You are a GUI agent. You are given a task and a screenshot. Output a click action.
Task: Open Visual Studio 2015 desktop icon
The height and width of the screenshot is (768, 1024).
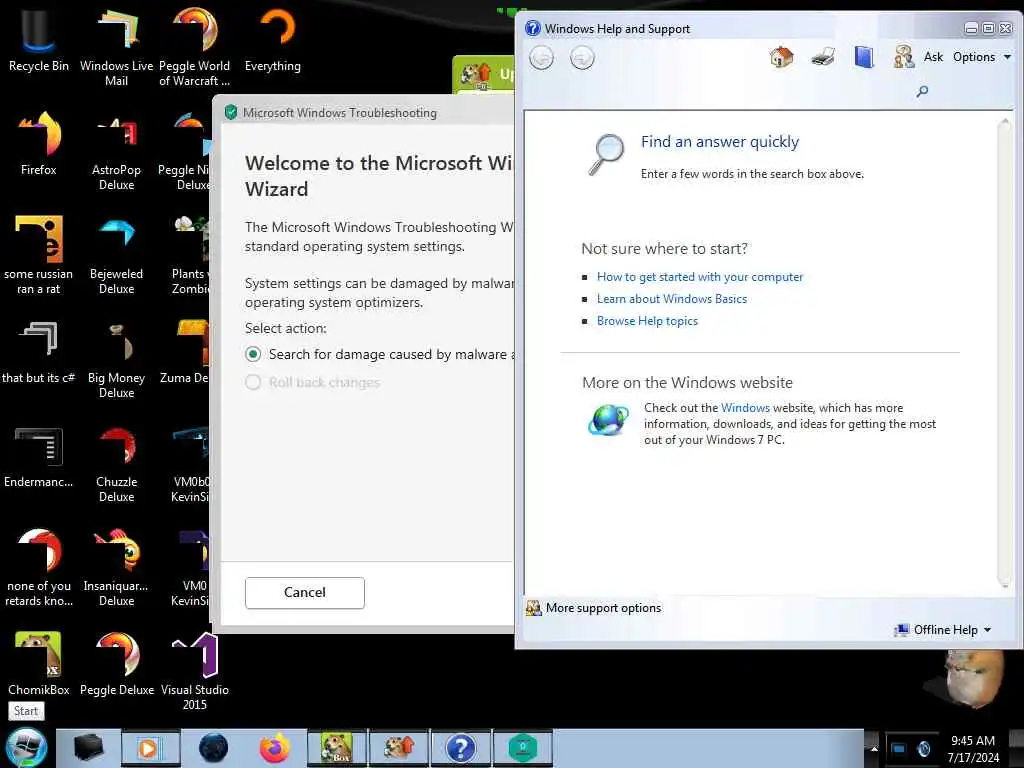(195, 671)
